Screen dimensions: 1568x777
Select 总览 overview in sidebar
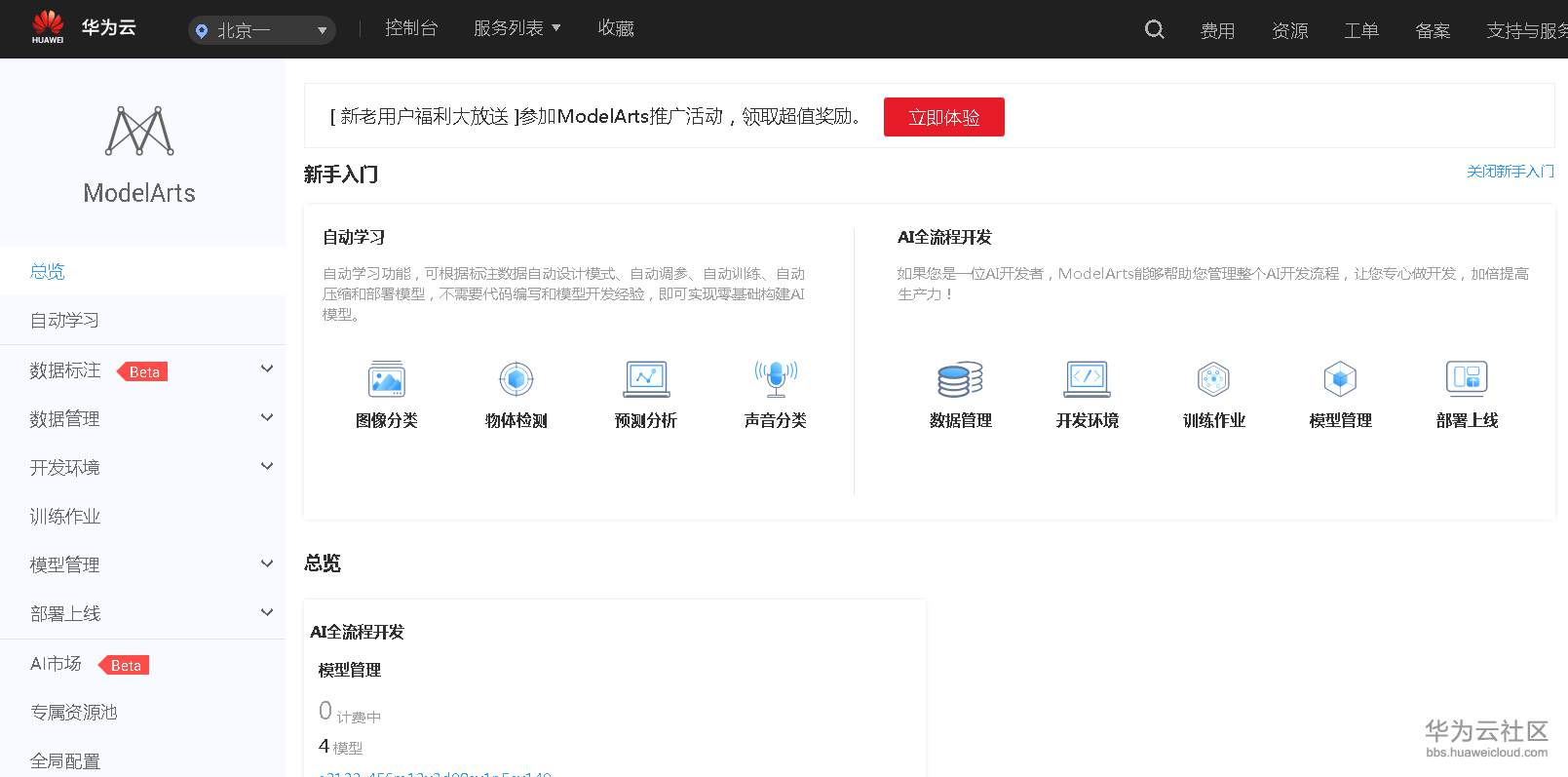143,271
